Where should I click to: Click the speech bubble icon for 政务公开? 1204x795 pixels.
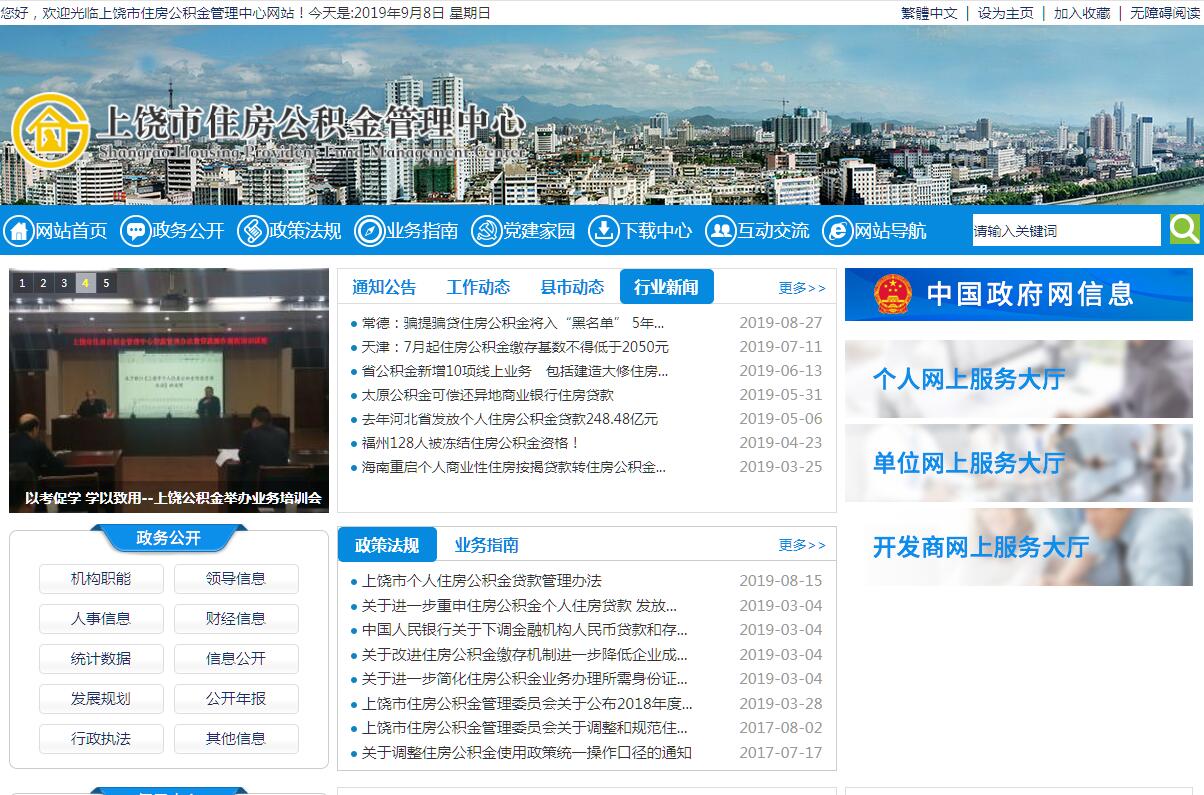pos(135,231)
